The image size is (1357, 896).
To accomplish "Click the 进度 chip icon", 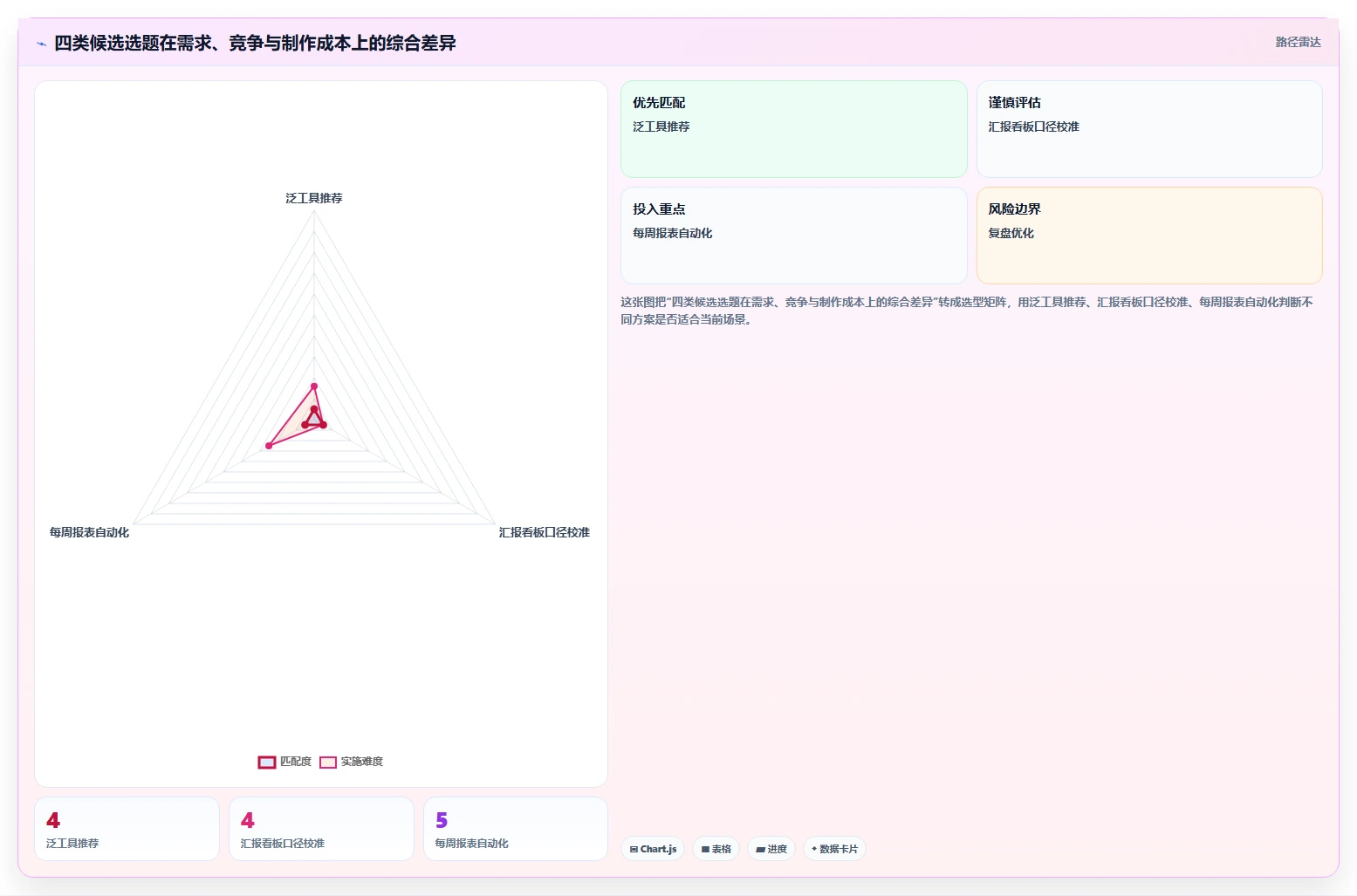I will (760, 849).
